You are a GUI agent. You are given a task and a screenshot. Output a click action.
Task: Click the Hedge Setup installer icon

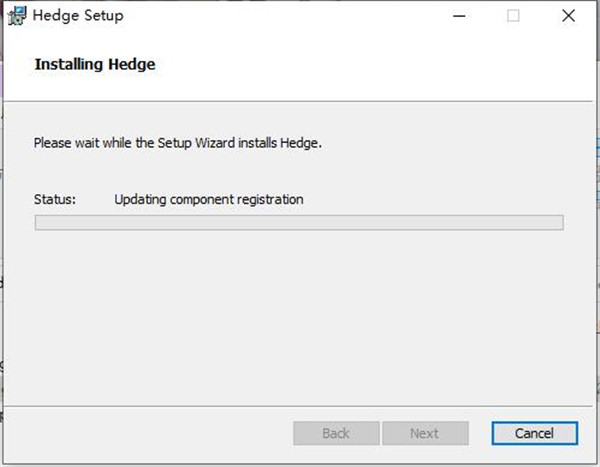tap(17, 16)
